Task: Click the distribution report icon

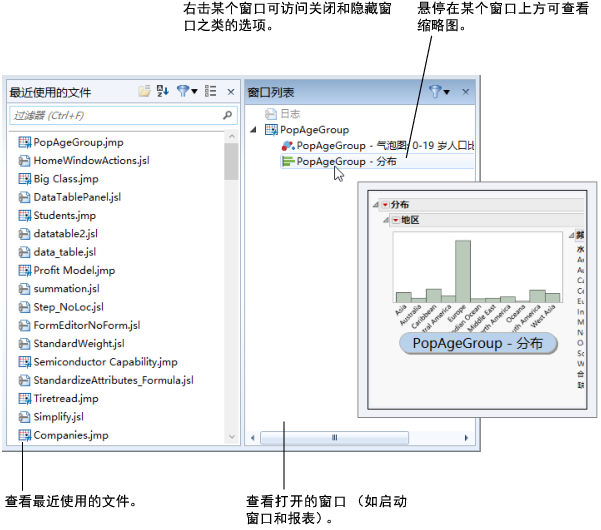Action: click(288, 162)
